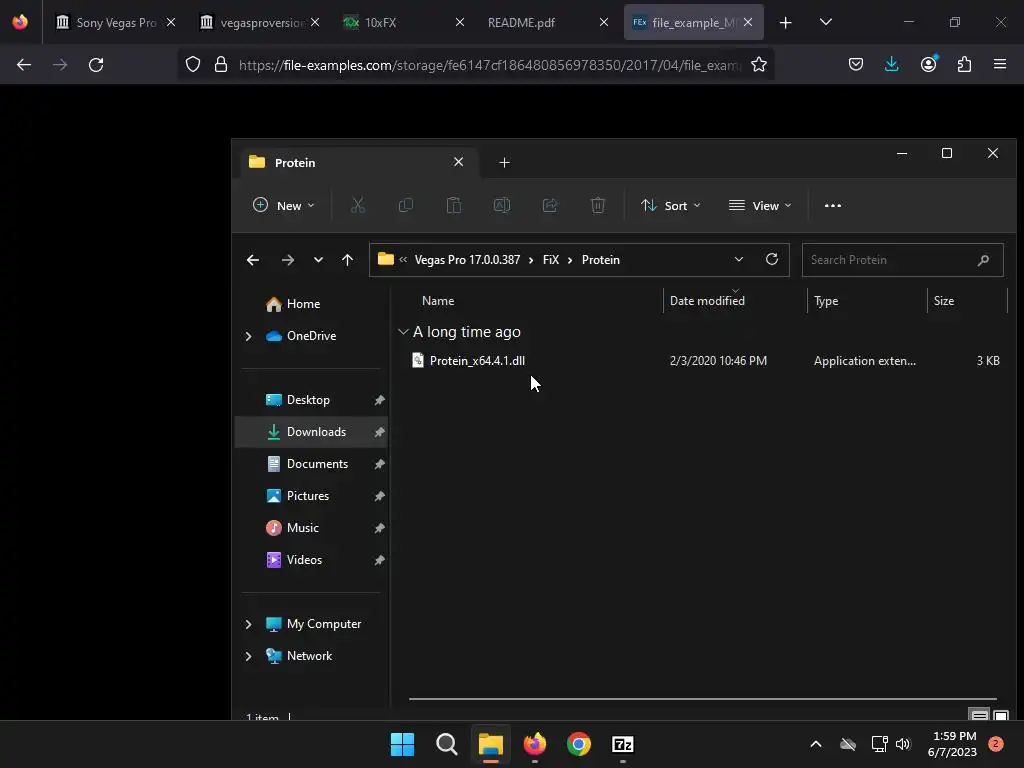Add a new File Explorer tab
Screen dimensions: 1024x768
point(504,163)
